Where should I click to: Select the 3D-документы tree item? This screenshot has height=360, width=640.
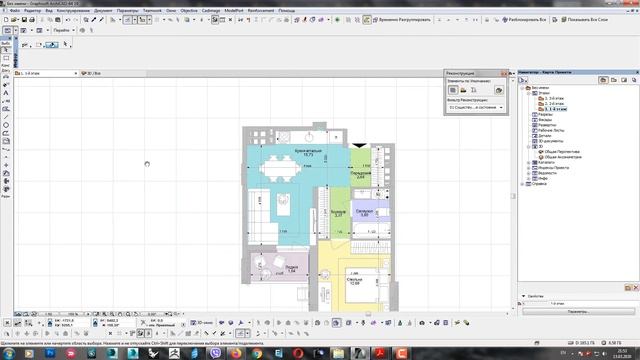pos(550,141)
